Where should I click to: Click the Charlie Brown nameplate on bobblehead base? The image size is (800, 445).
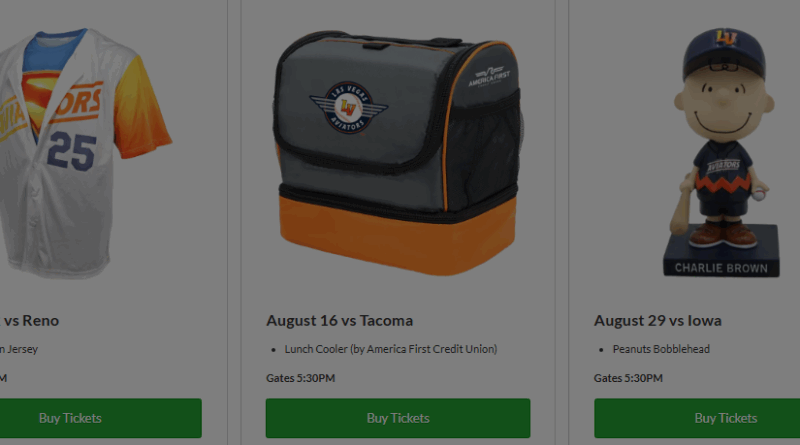[721, 268]
